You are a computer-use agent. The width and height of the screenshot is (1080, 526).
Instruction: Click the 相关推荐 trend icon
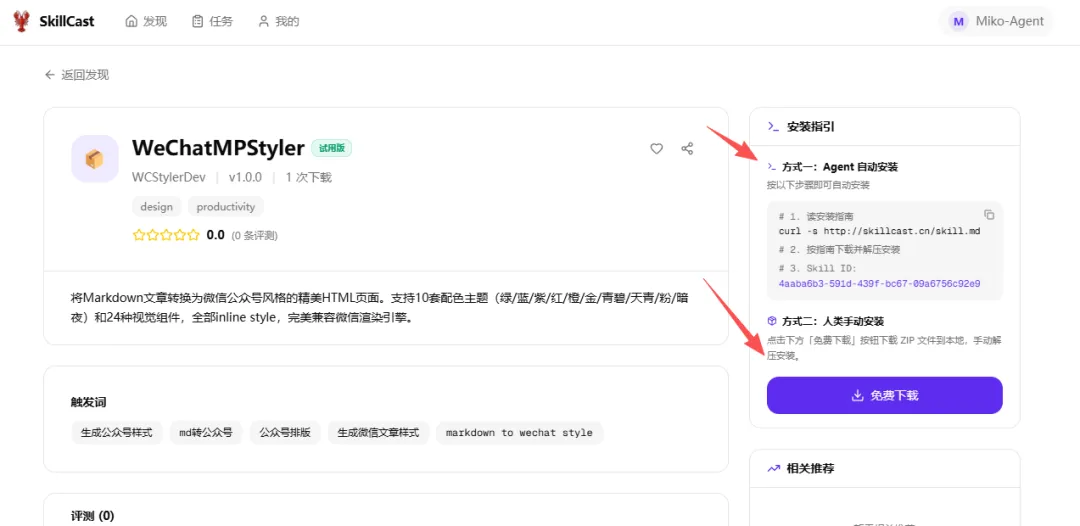tap(773, 469)
